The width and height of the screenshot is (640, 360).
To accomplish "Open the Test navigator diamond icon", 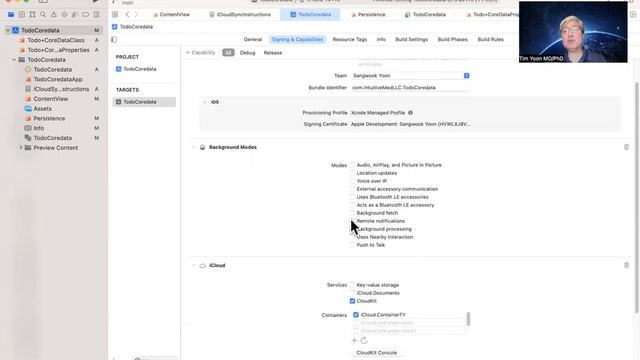I will pos(64,15).
